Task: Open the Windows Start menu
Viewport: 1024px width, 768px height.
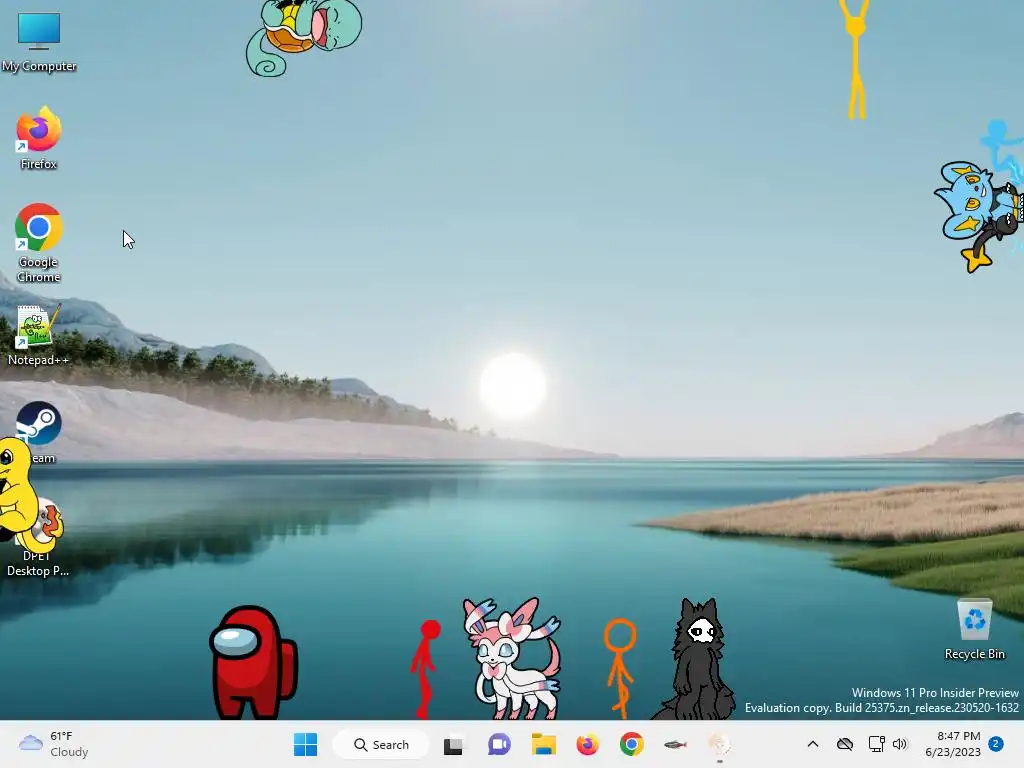Action: (x=305, y=744)
